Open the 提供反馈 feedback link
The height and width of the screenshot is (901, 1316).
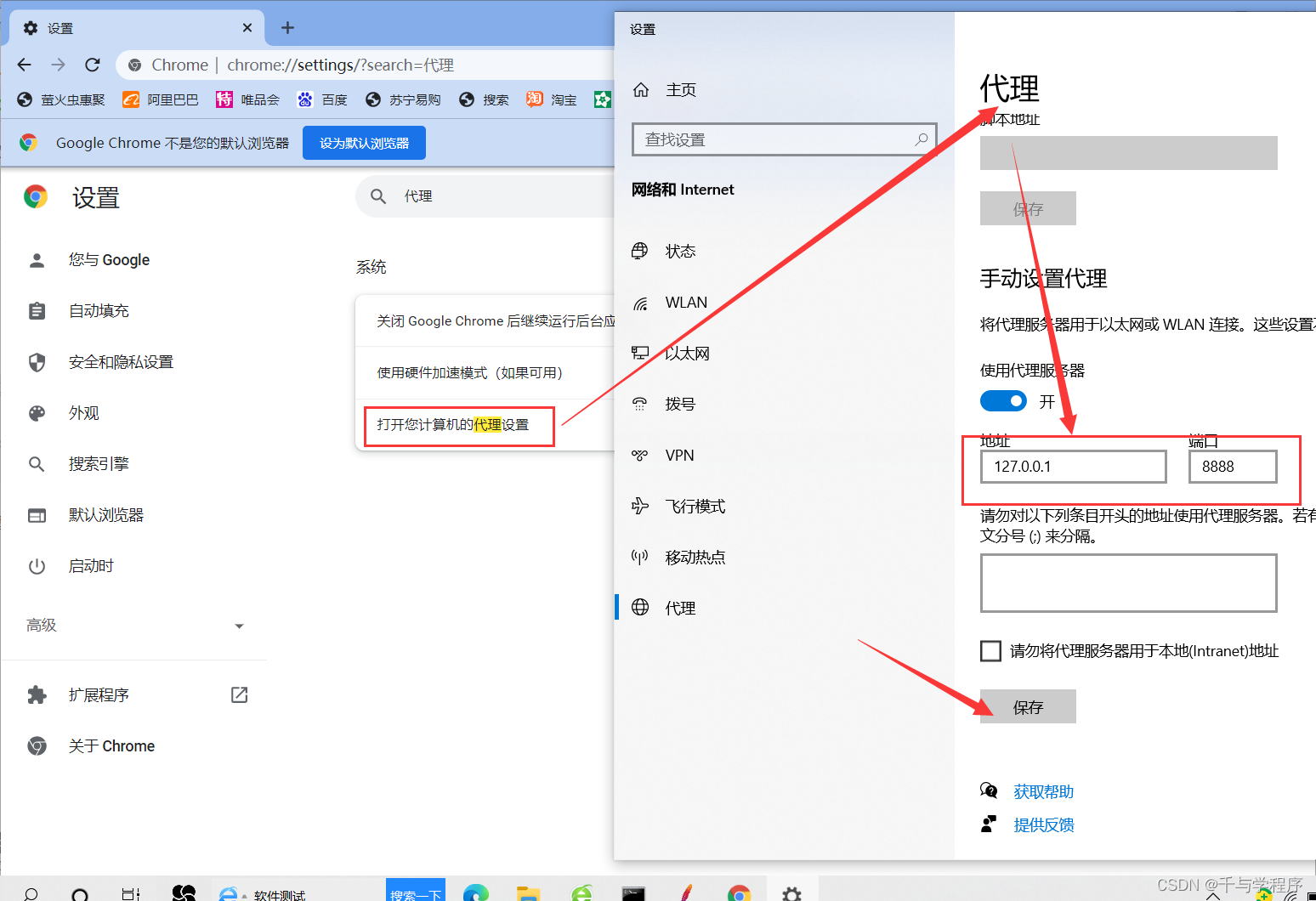1043,824
